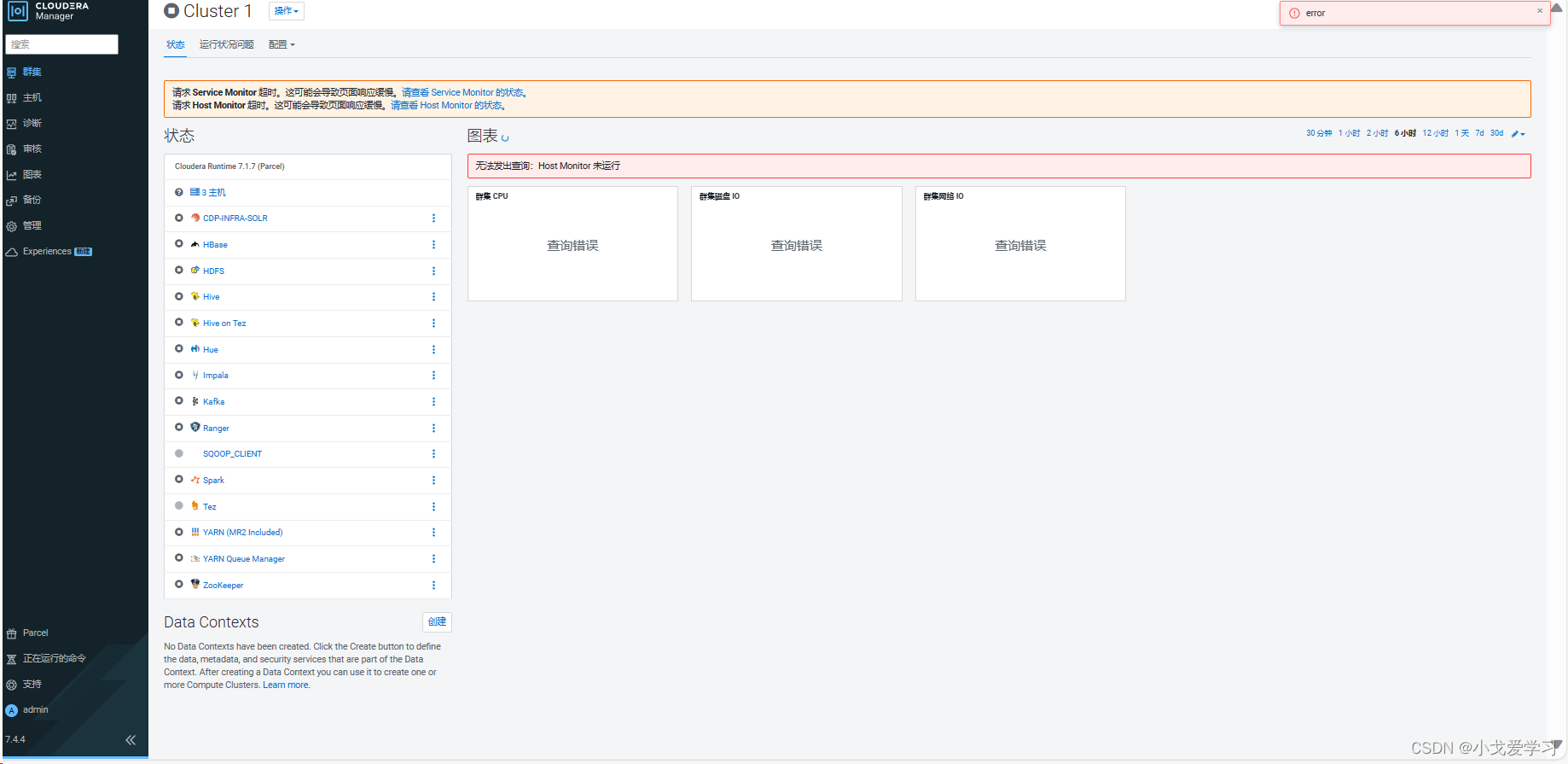Switch to the 状态 status tab
The width and height of the screenshot is (1568, 764).
176,44
